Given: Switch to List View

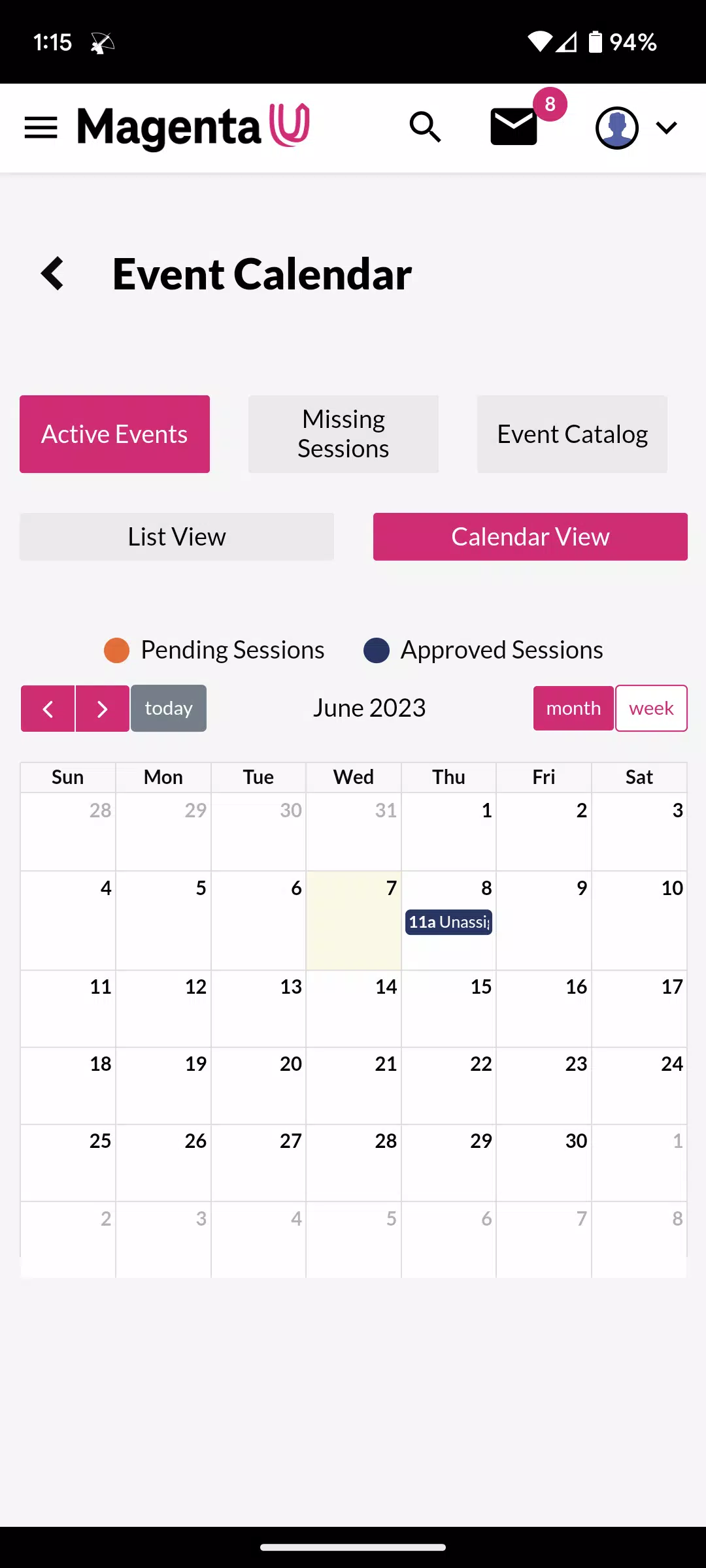Looking at the screenshot, I should point(176,536).
